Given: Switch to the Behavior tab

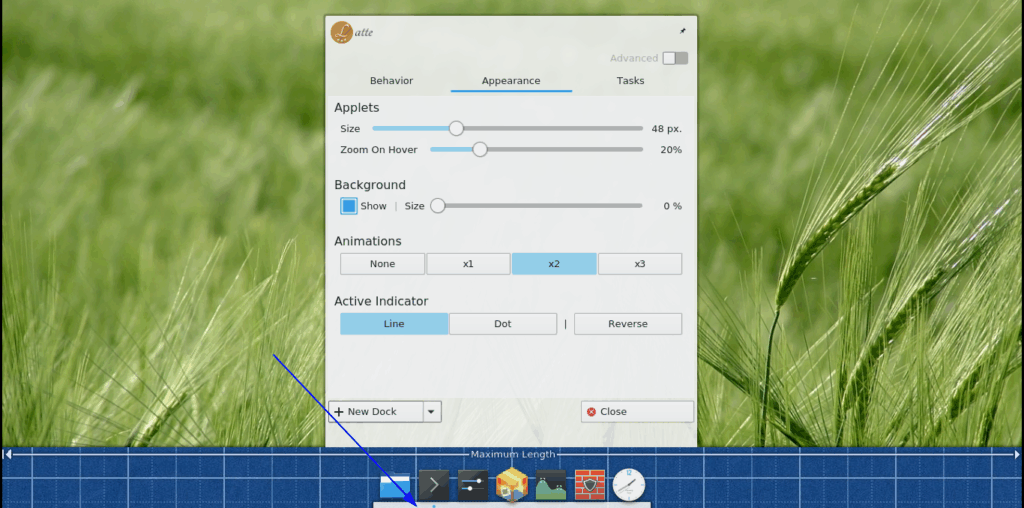Looking at the screenshot, I should click(391, 81).
